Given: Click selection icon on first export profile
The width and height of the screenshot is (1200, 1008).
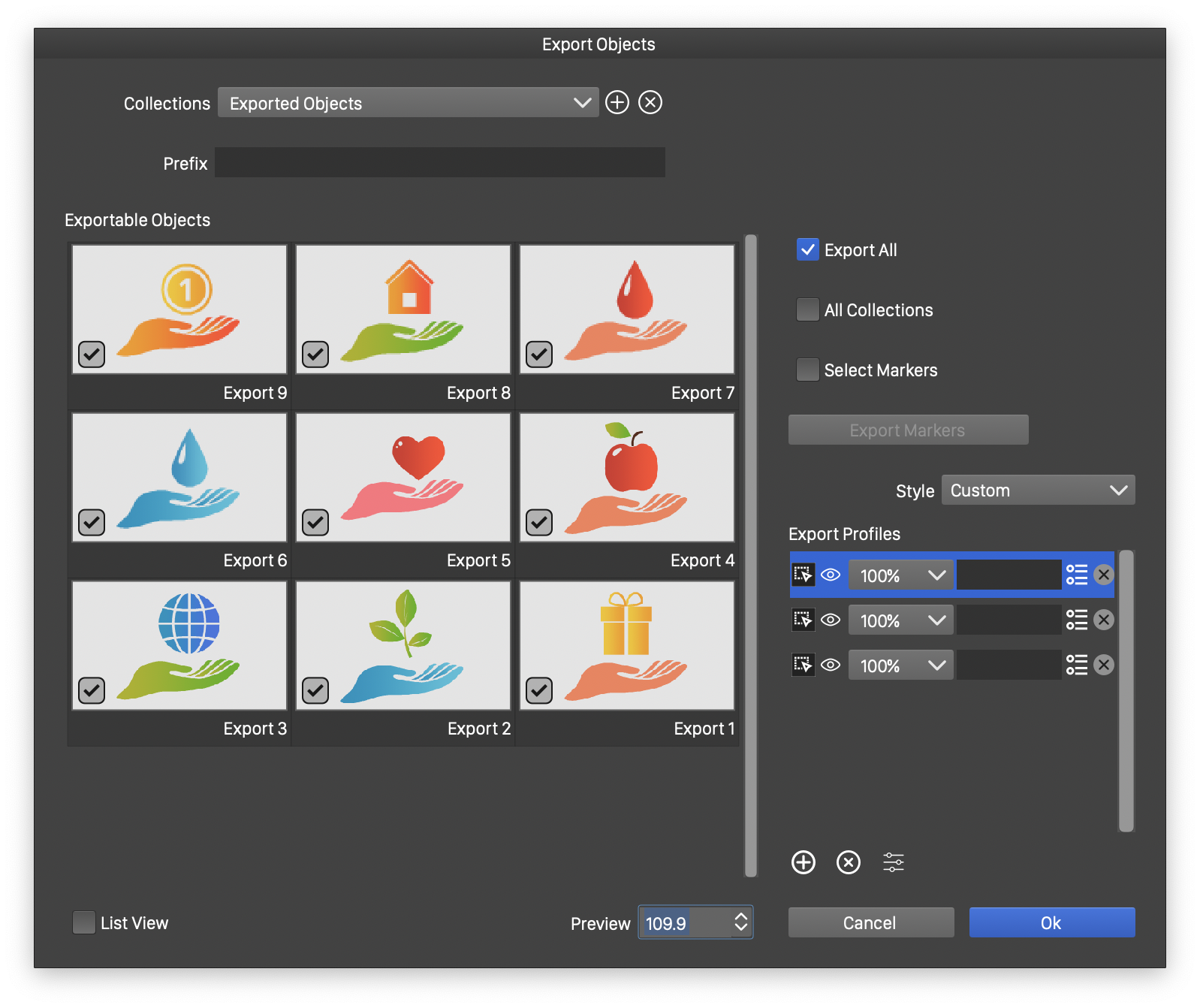Looking at the screenshot, I should 803,575.
